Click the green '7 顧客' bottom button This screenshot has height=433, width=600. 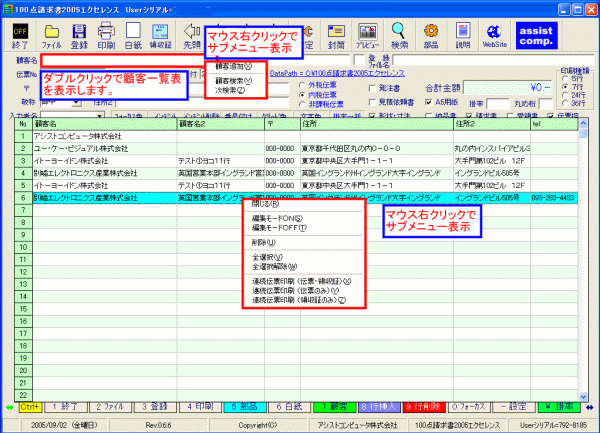tap(333, 407)
